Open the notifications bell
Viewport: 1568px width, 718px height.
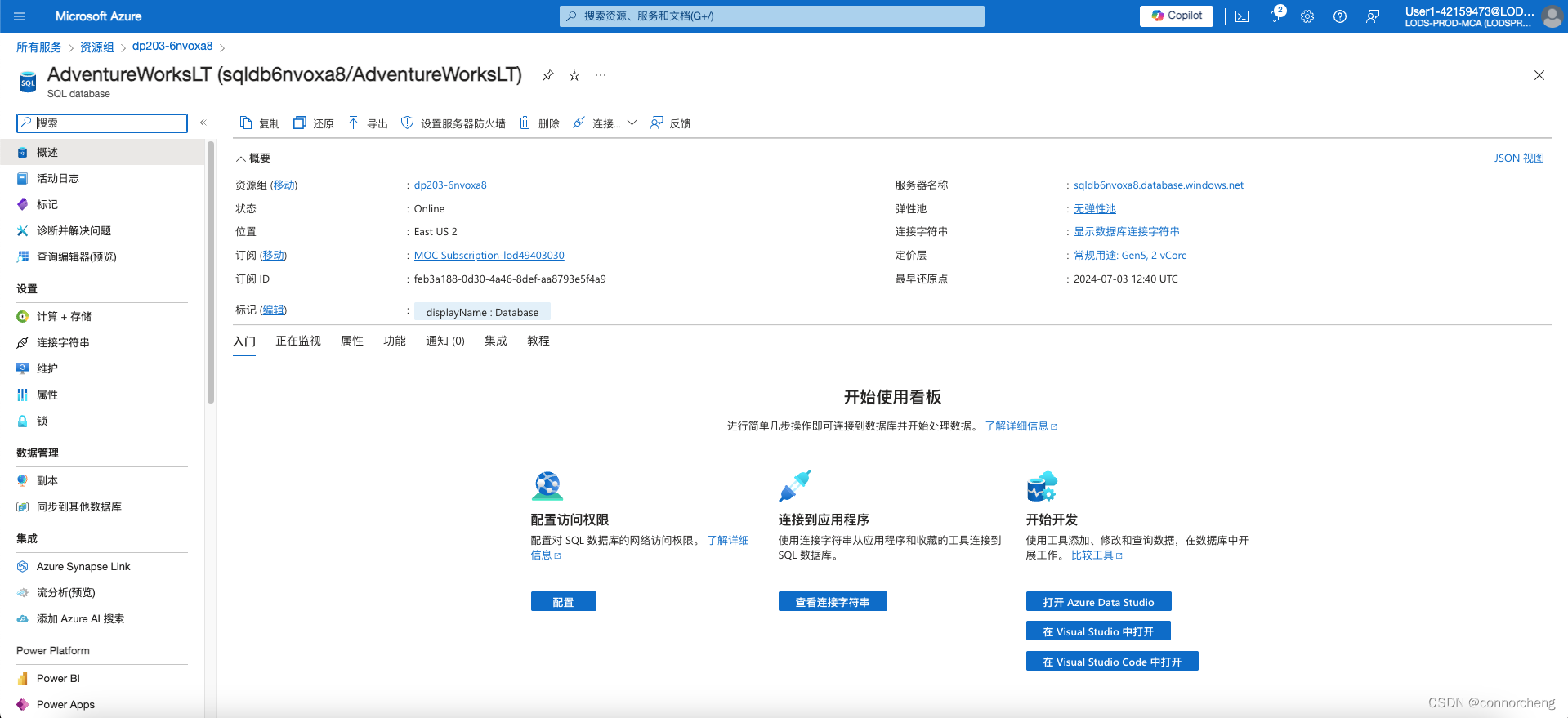point(1275,16)
